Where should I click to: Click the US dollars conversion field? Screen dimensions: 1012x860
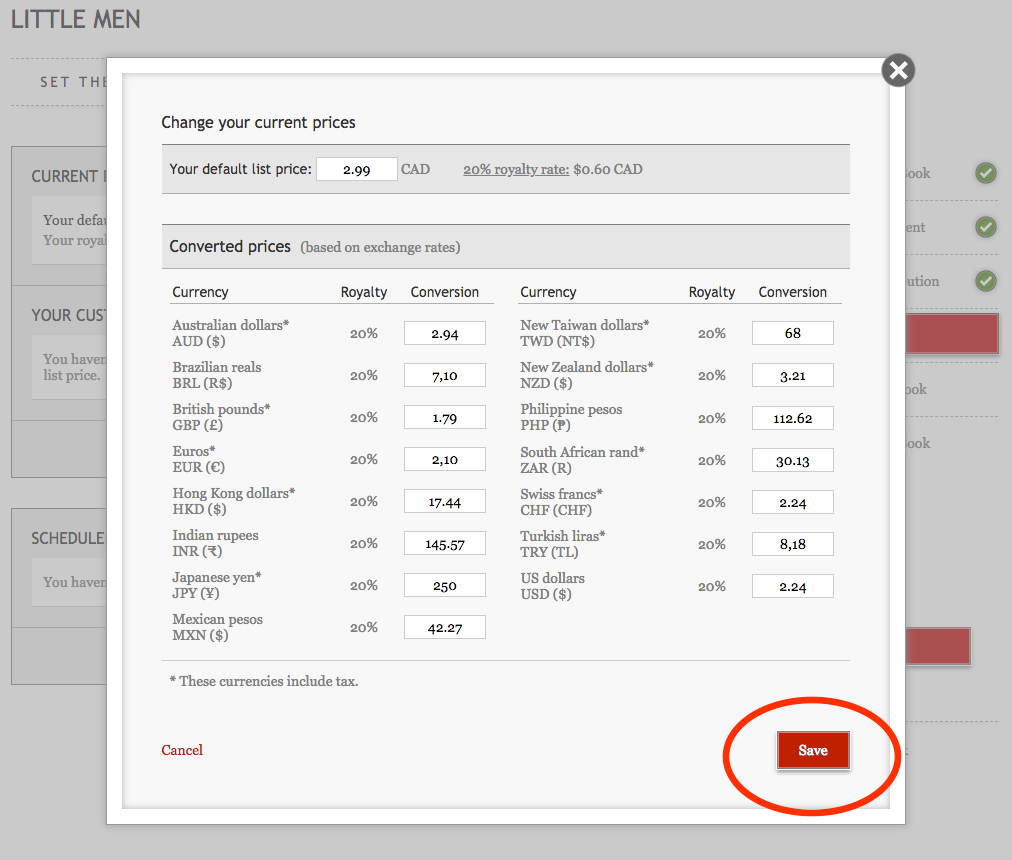pyautogui.click(x=792, y=586)
